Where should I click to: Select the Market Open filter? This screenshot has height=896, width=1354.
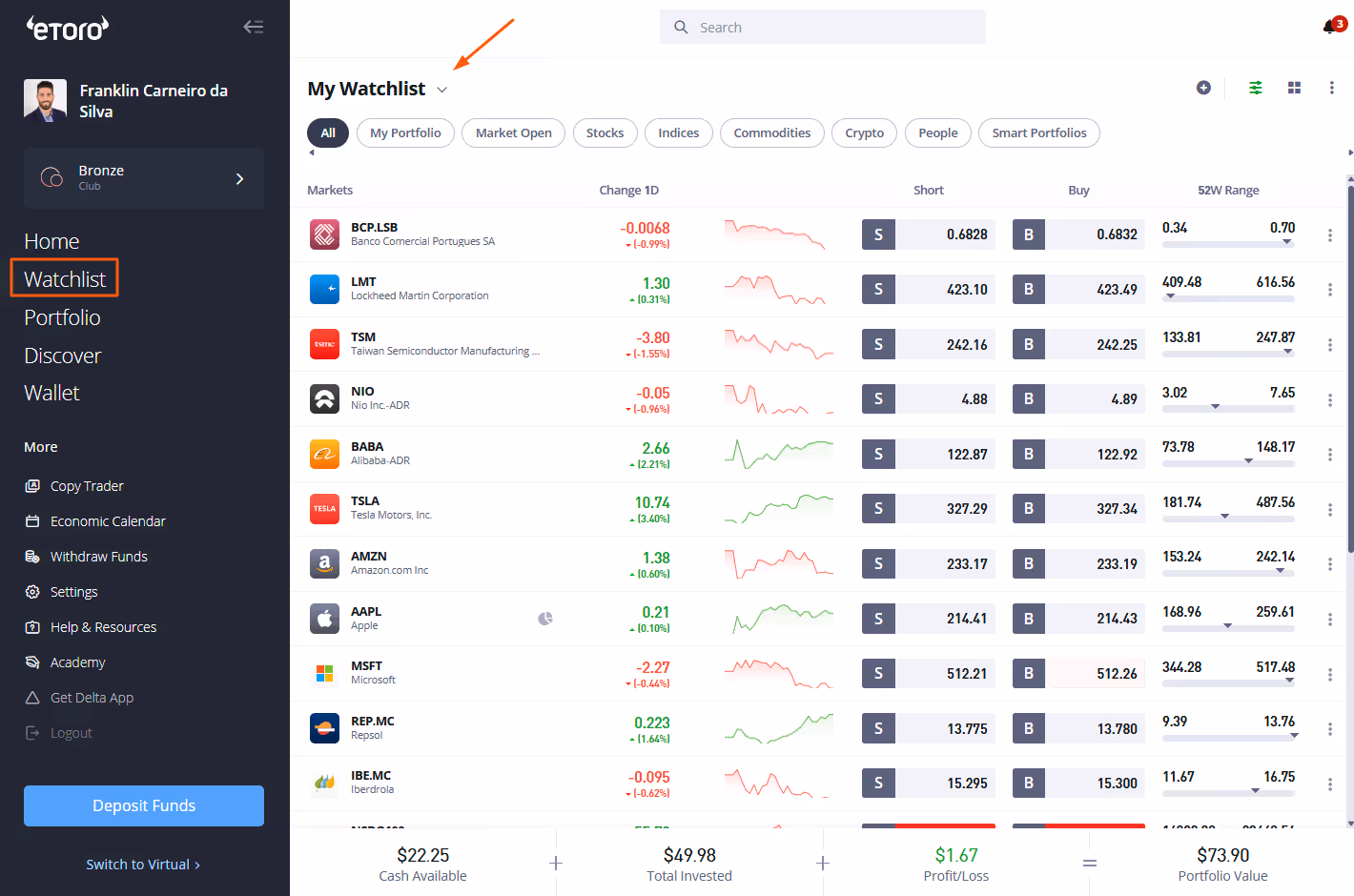pos(514,132)
